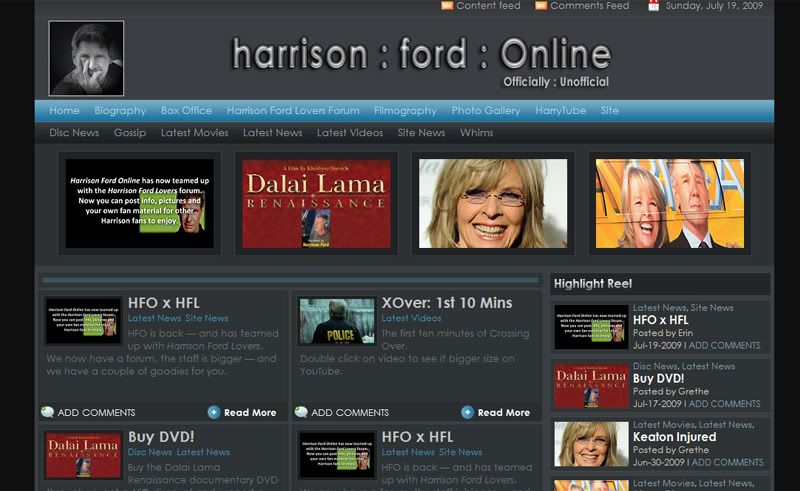Select the Latest Movies category
The width and height of the screenshot is (800, 491).
point(194,133)
